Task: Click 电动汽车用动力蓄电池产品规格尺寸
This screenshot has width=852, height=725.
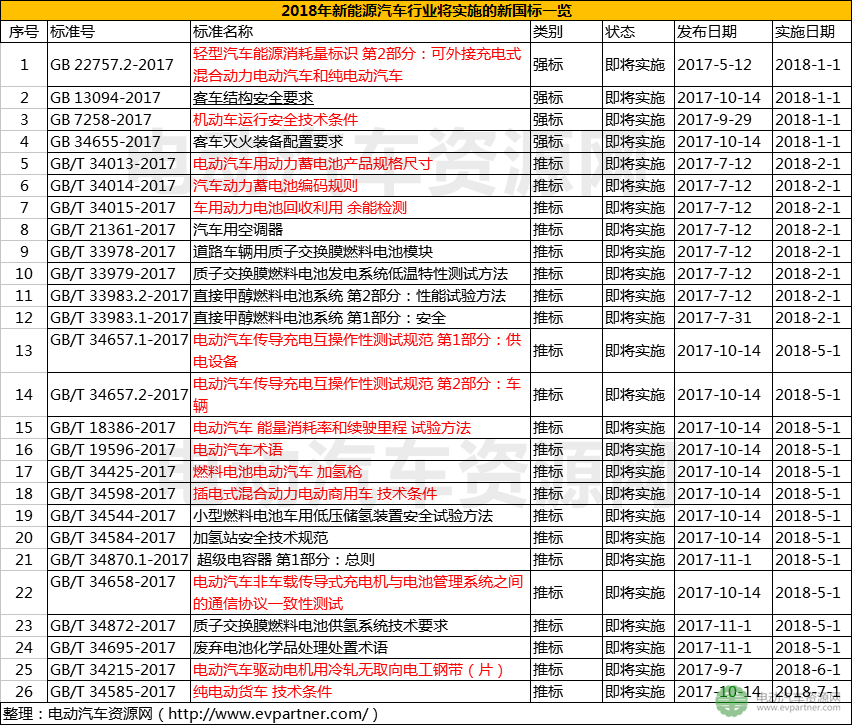Action: [x=313, y=164]
